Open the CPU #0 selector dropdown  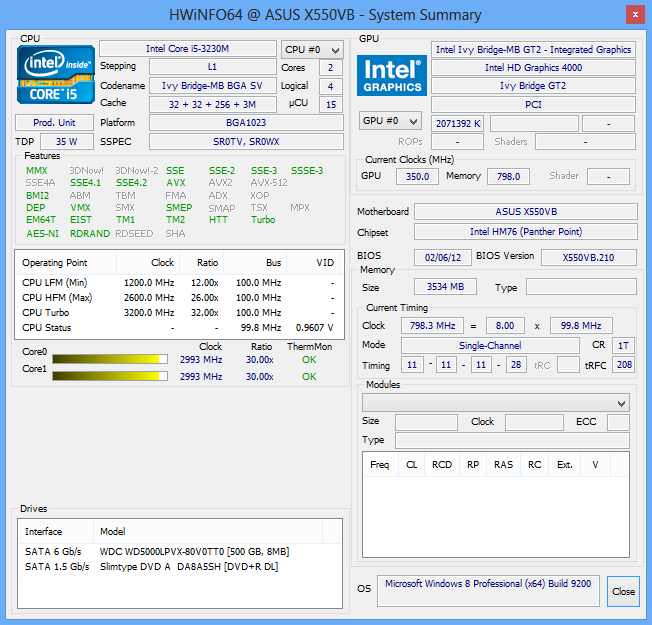click(x=312, y=50)
